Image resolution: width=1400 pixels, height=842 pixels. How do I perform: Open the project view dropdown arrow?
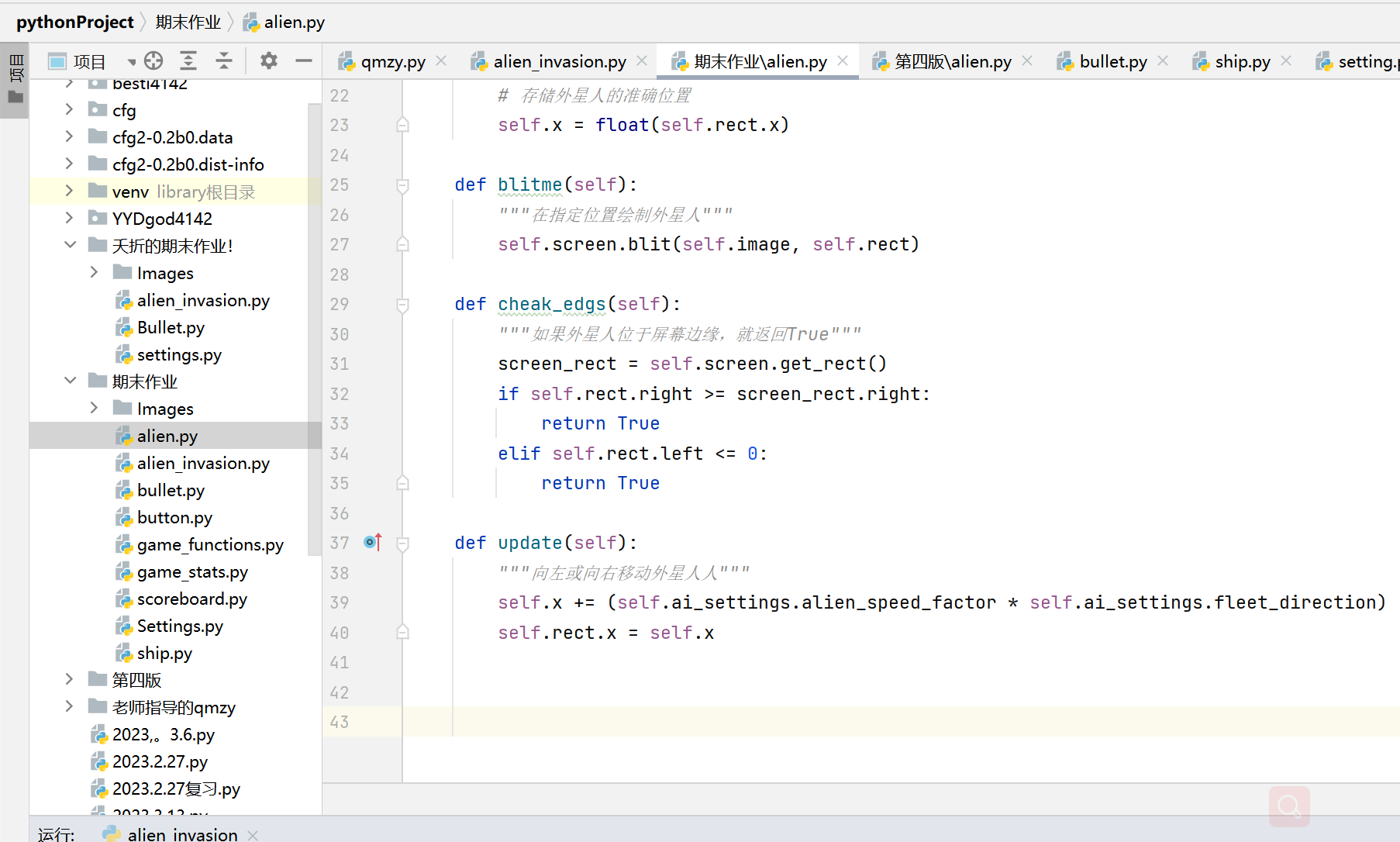click(x=131, y=61)
